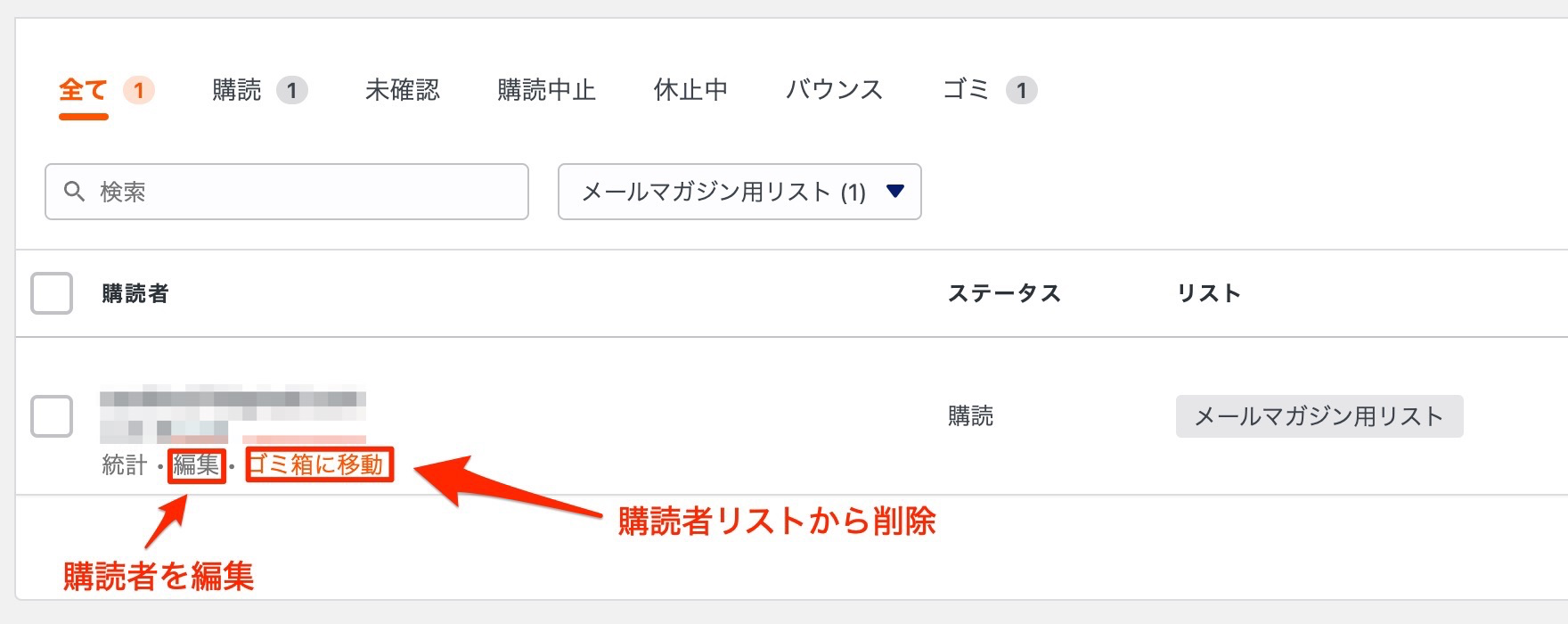Click the search magnifier icon
Image resolution: width=1568 pixels, height=624 pixels.
click(x=74, y=192)
